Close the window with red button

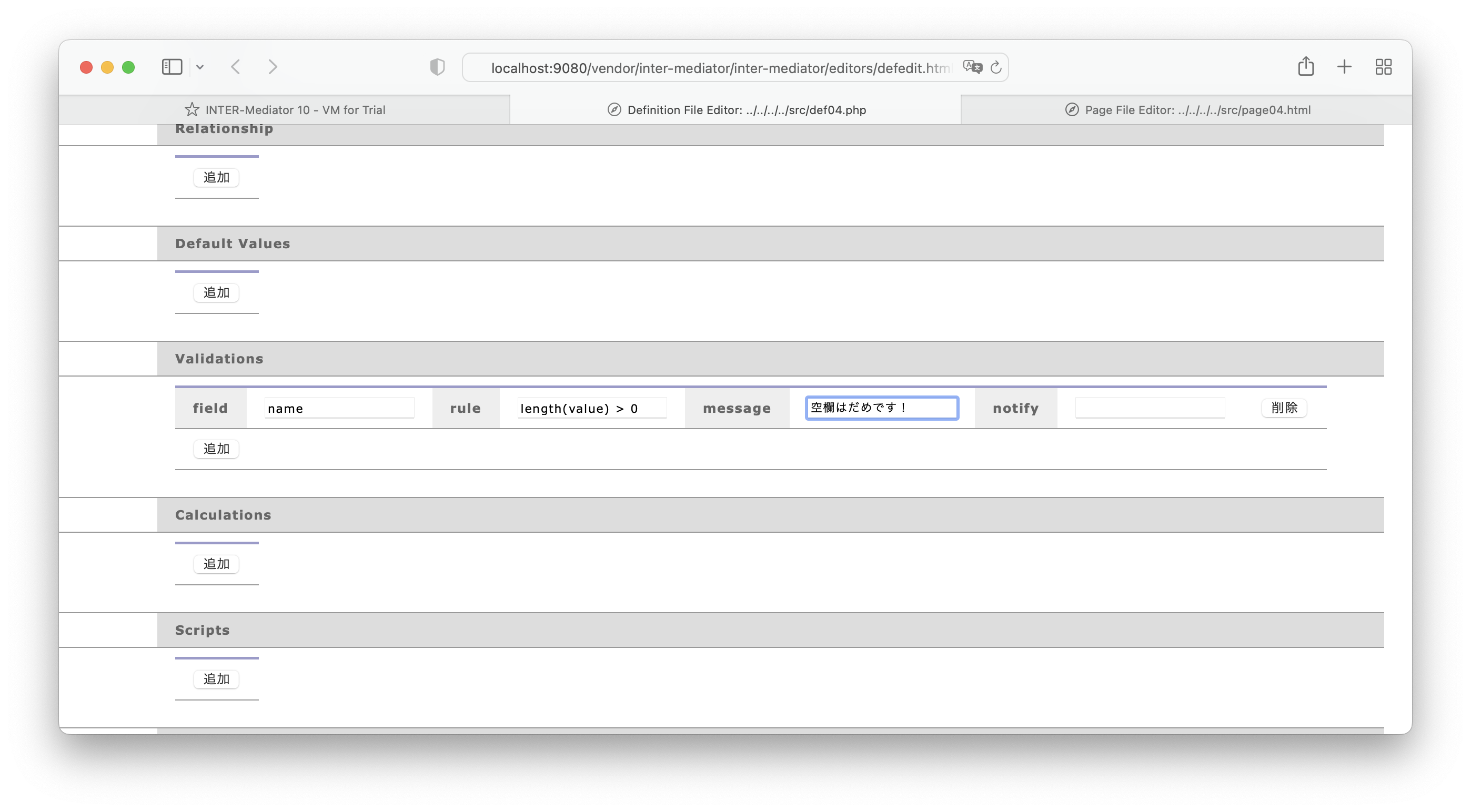tap(86, 67)
